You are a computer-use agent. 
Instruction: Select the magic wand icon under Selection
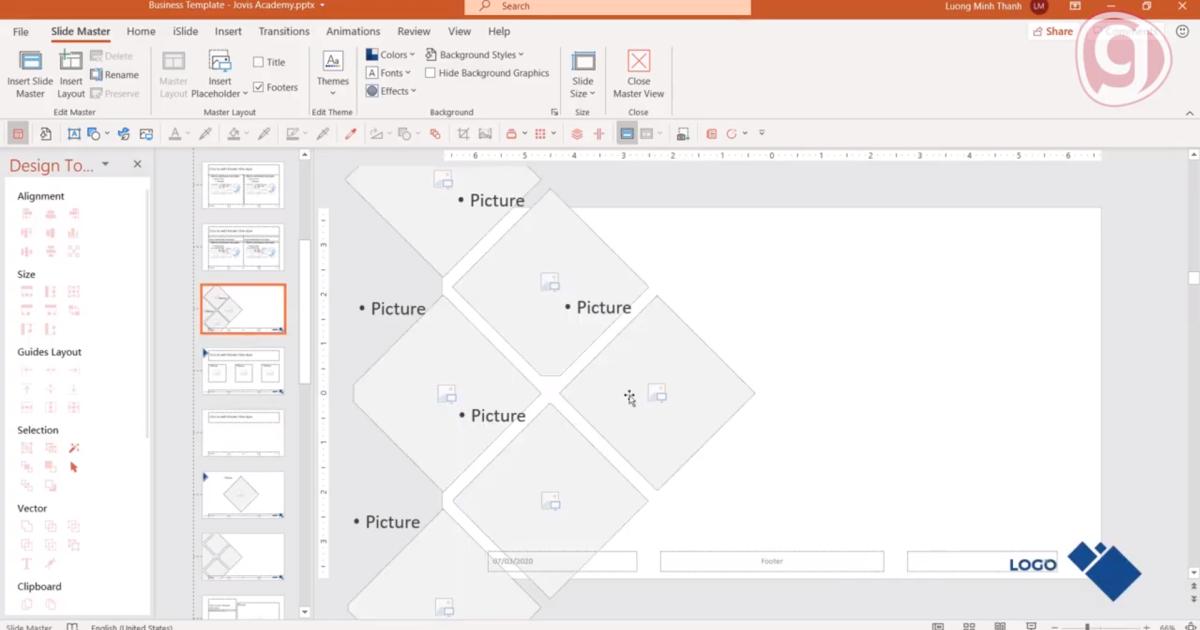point(73,447)
